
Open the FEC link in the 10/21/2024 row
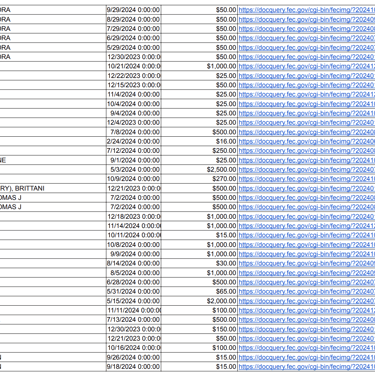[307, 66]
